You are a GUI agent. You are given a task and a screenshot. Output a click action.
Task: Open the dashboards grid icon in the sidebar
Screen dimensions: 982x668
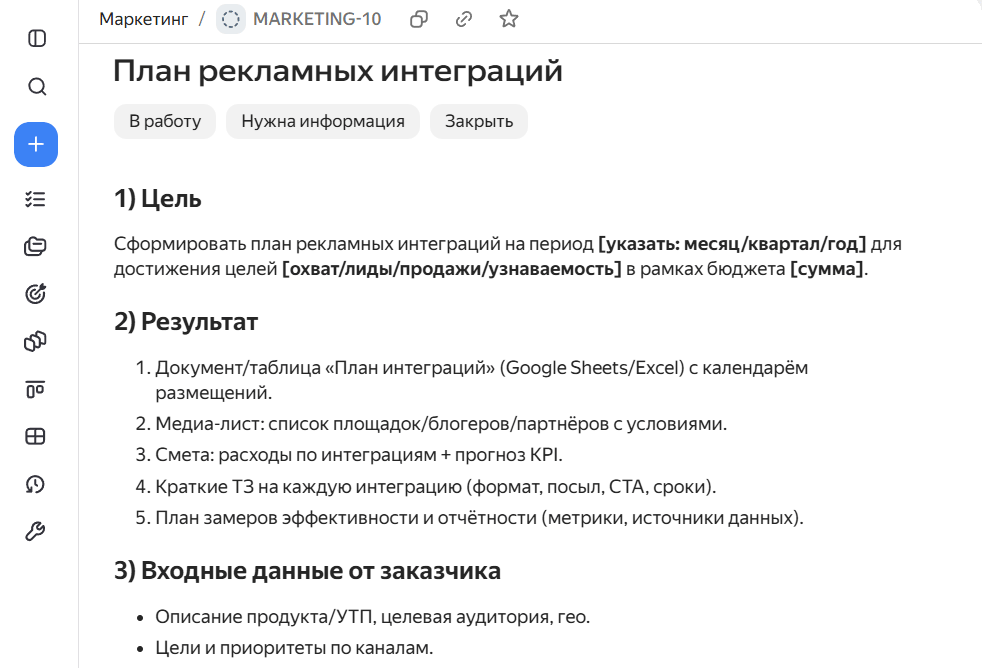(36, 436)
